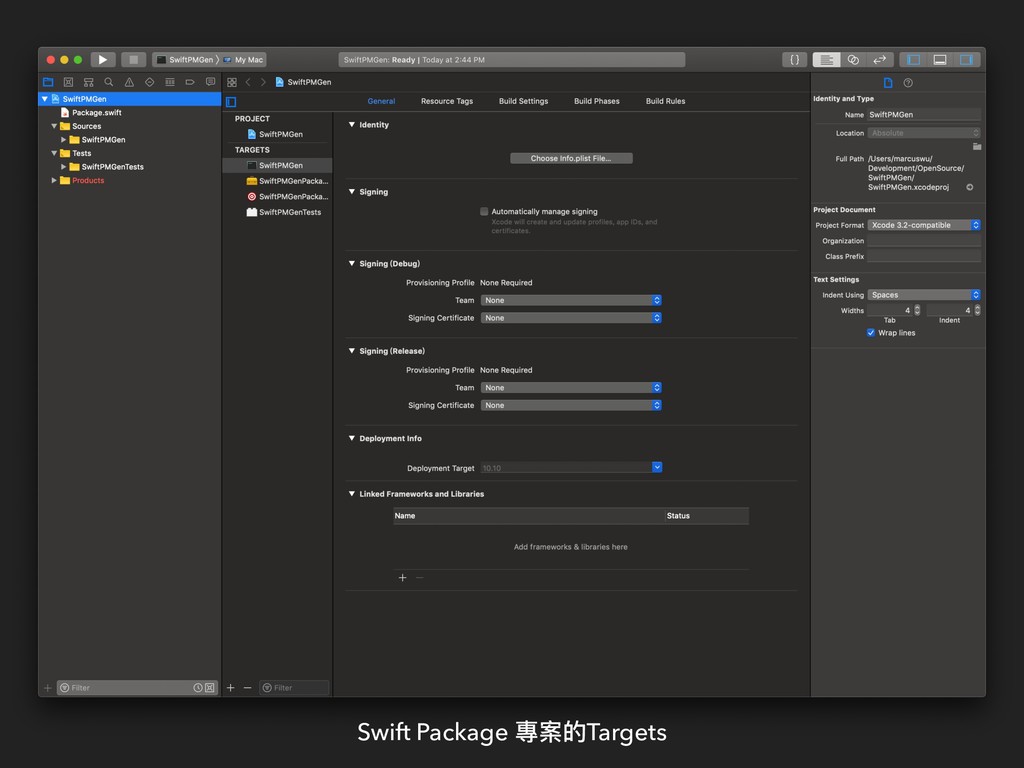Open Signing Certificate dropdown under Signing (Debug)
Viewport: 1024px width, 768px height.
click(571, 318)
